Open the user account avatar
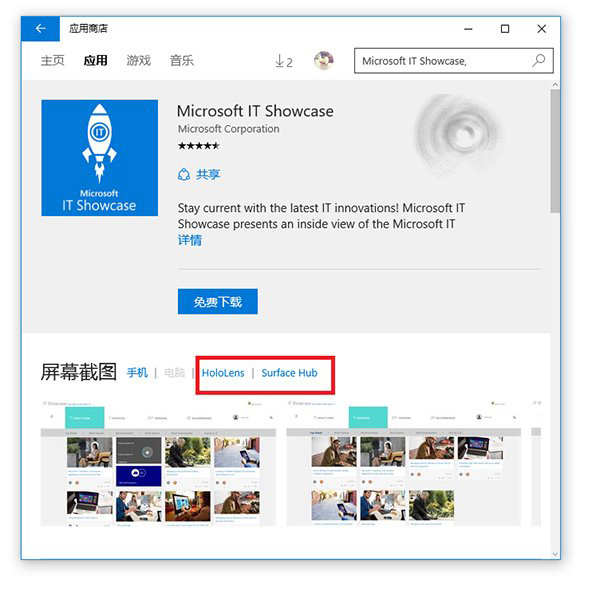Viewport: 600px width, 595px height. click(x=323, y=60)
